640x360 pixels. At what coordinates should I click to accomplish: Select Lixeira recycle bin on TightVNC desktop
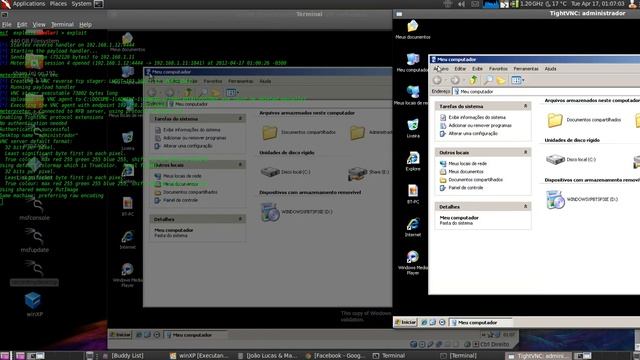click(x=413, y=129)
